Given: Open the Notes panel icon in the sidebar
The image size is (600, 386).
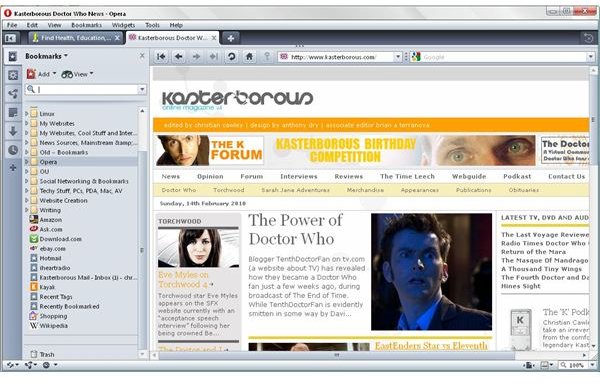Looking at the screenshot, I should (x=13, y=112).
